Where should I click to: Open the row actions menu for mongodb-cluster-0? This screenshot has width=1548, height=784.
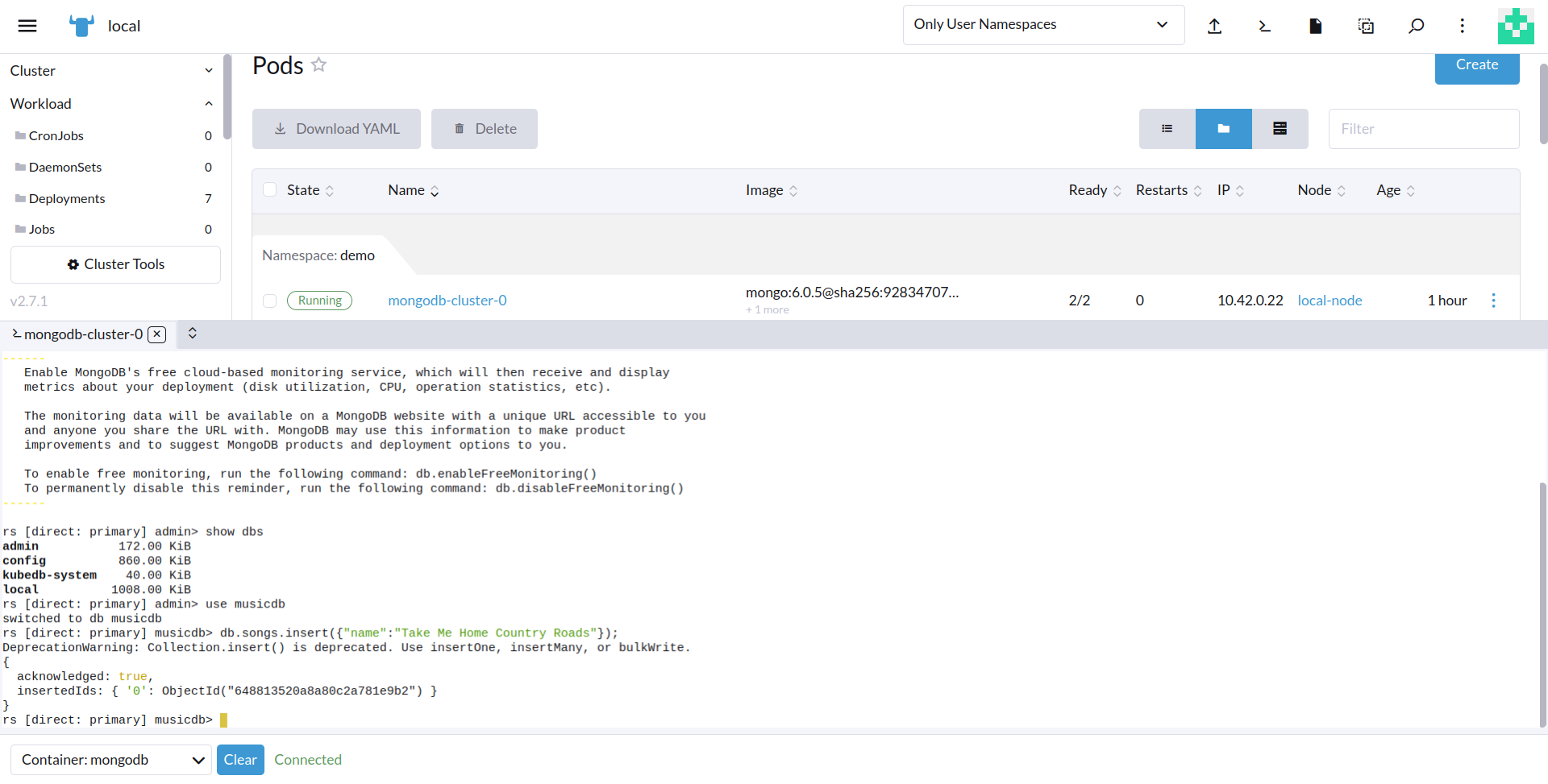pyautogui.click(x=1493, y=301)
